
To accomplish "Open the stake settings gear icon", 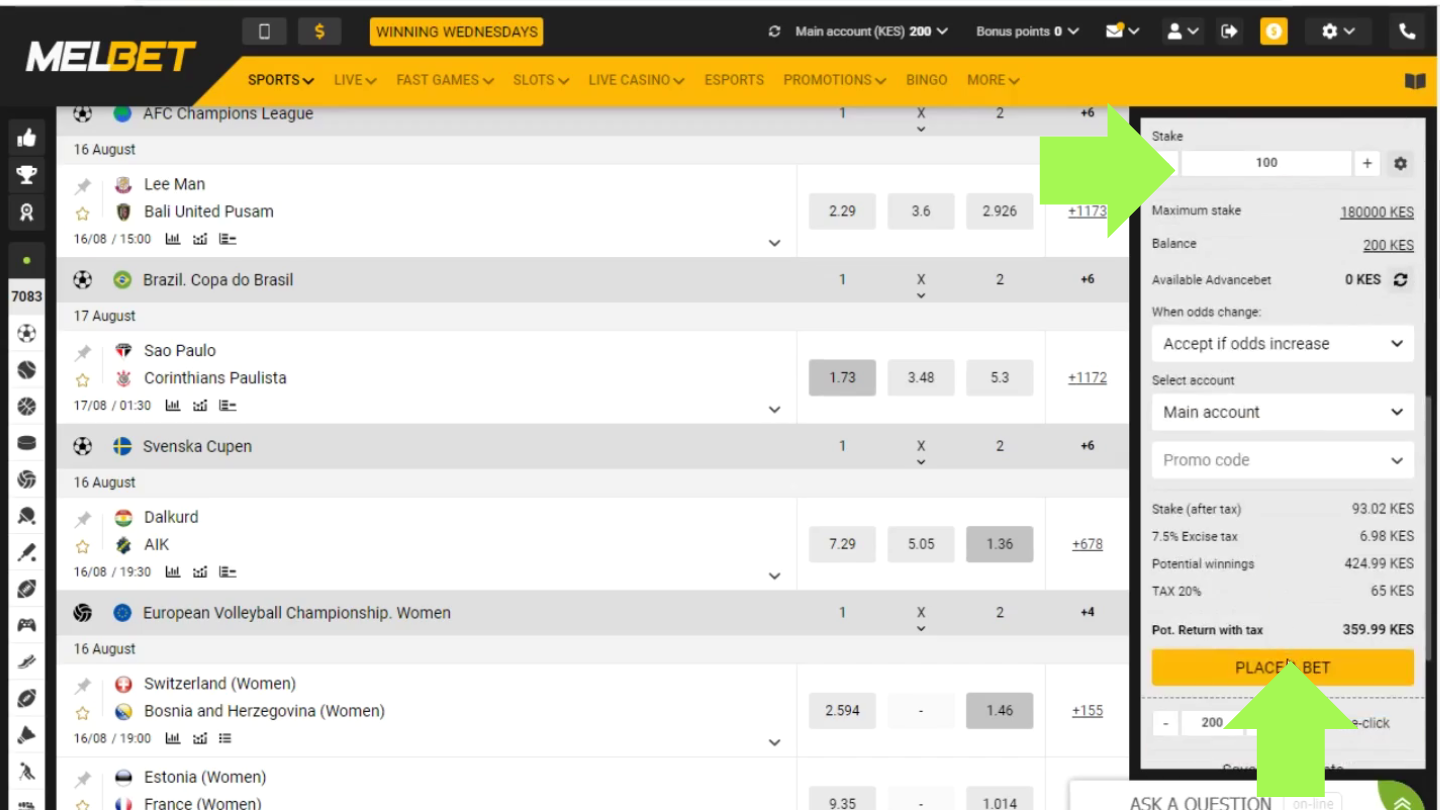I will pos(1400,163).
